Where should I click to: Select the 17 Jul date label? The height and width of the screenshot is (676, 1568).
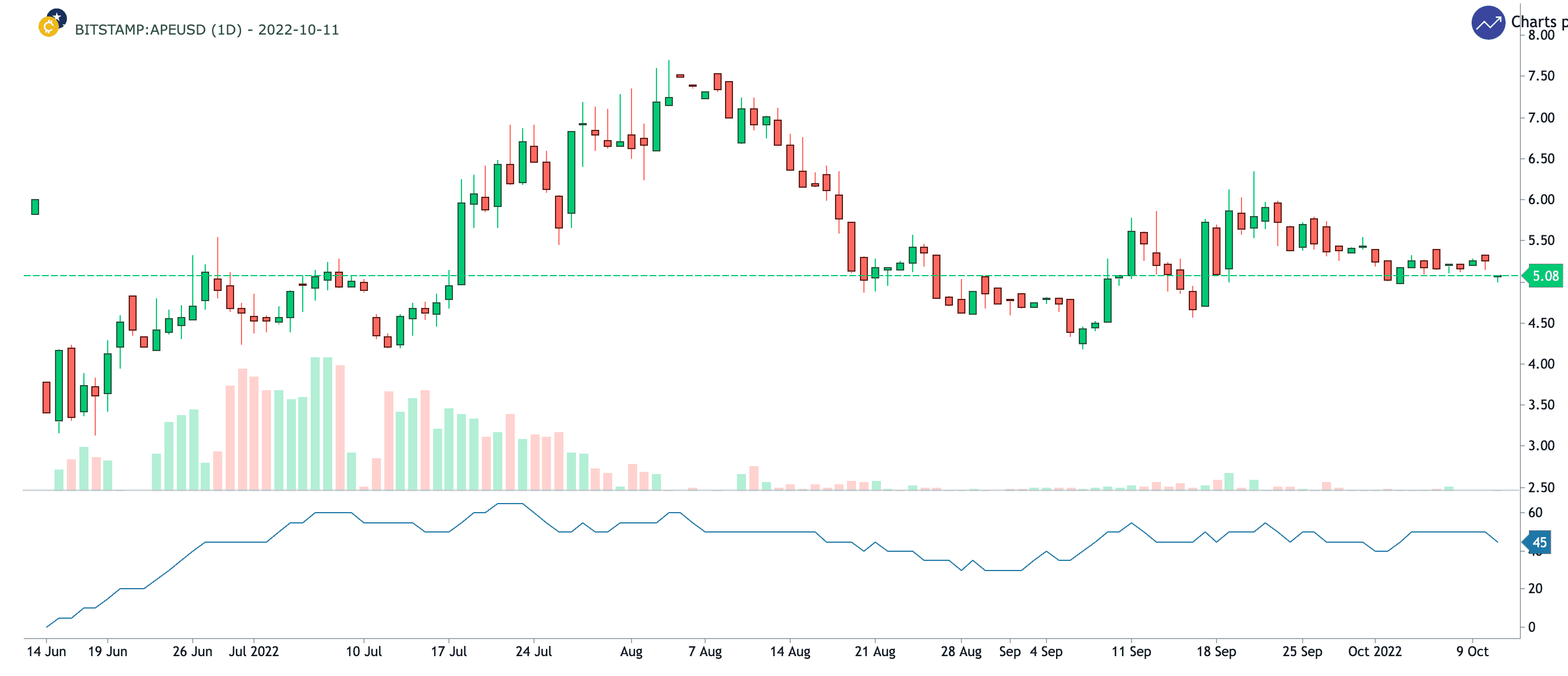(x=448, y=651)
